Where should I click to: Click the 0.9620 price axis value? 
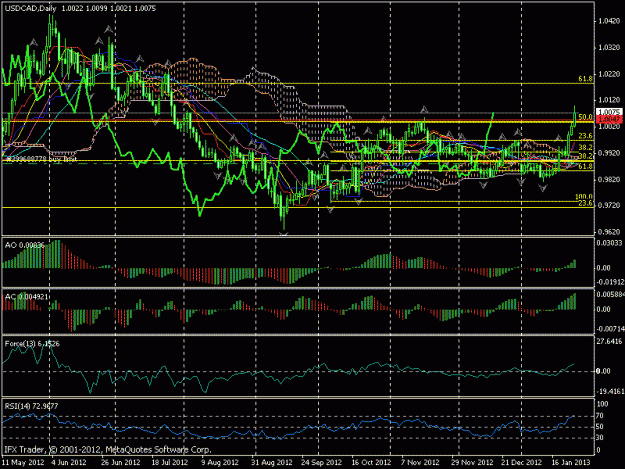(609, 232)
